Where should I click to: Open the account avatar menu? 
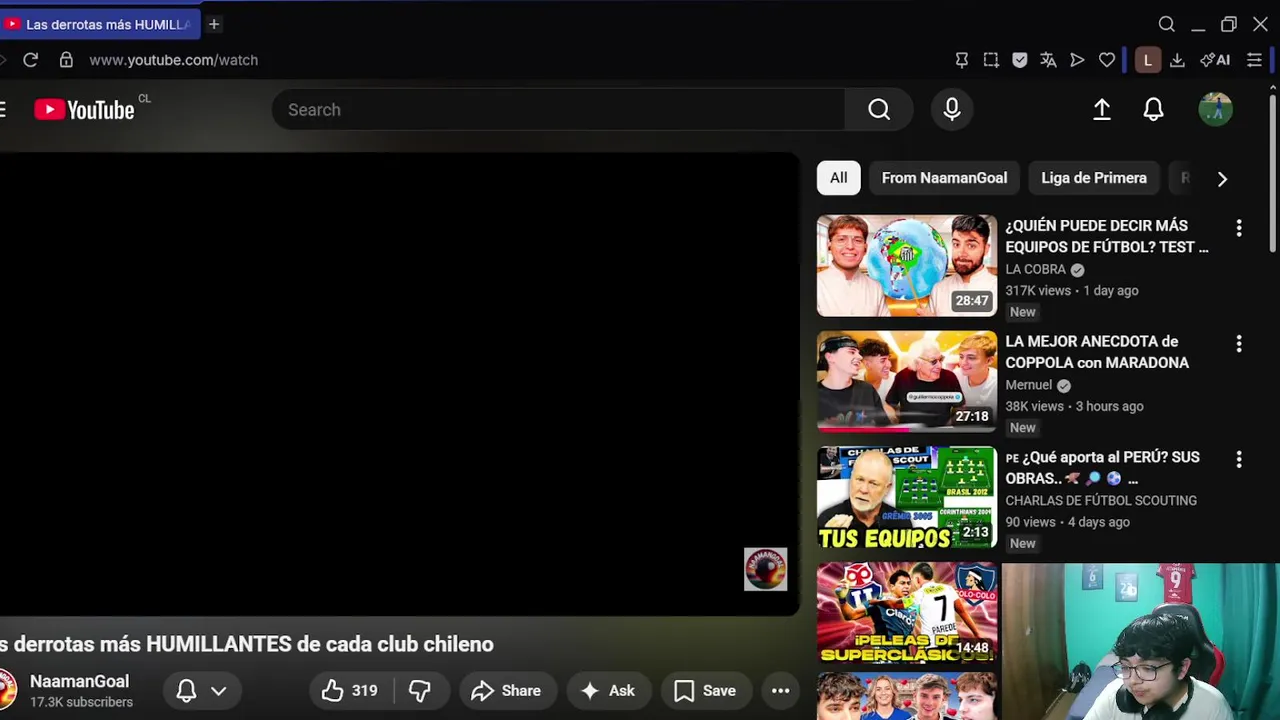1216,110
